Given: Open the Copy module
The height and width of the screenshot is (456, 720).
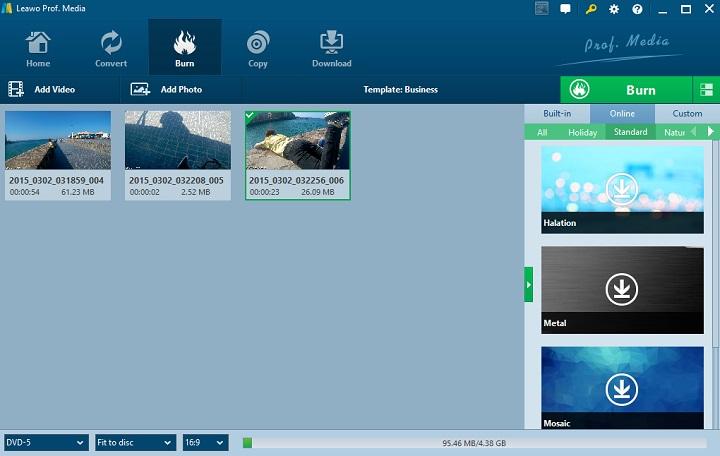Looking at the screenshot, I should (258, 49).
